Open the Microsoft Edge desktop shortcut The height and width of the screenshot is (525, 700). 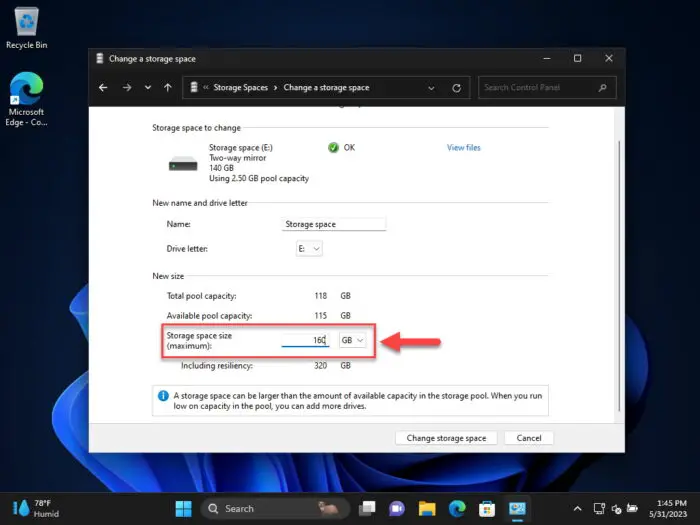(26, 99)
